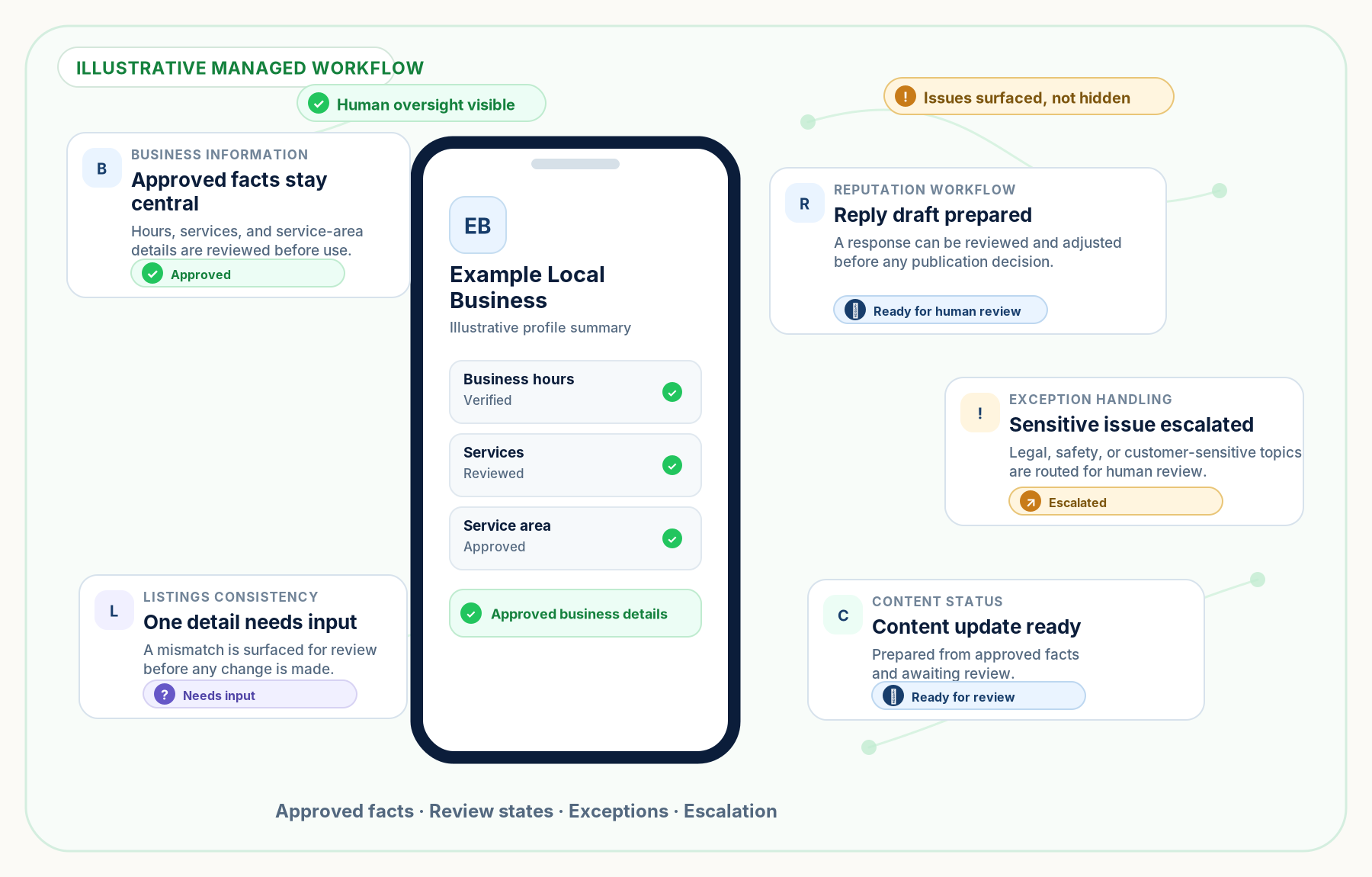Click the EB business avatar in phone
Screen dimensions: 1372x877
tap(478, 225)
